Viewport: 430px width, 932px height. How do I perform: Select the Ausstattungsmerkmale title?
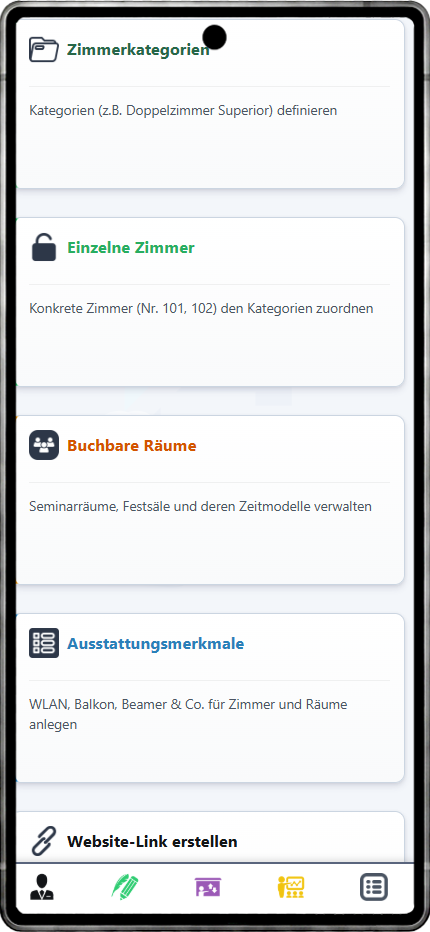[155, 643]
